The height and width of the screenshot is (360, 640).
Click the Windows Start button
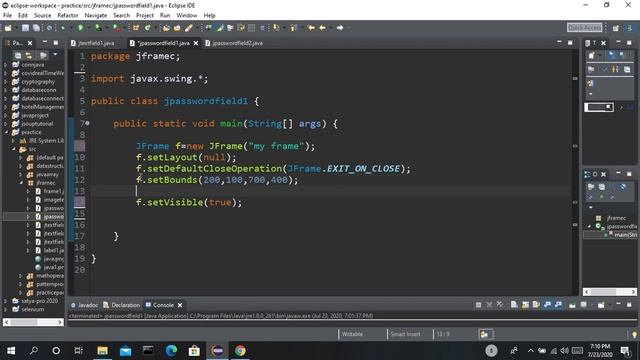[11, 351]
